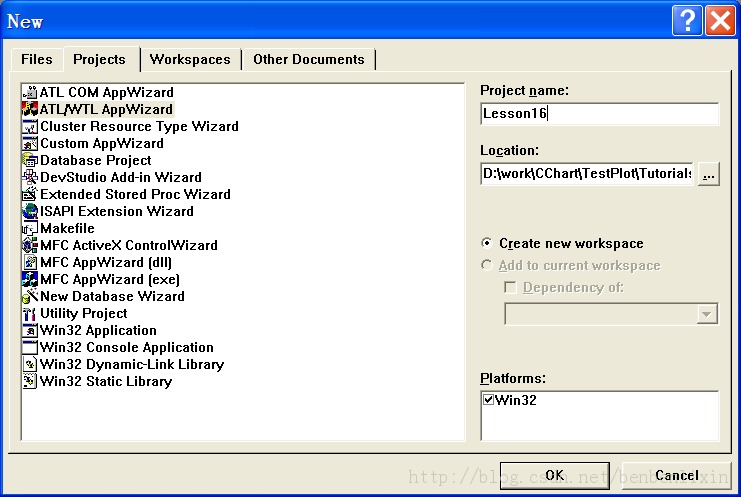Select the Cluster Resource Type Wizard icon
741x497 pixels.
tap(30, 126)
